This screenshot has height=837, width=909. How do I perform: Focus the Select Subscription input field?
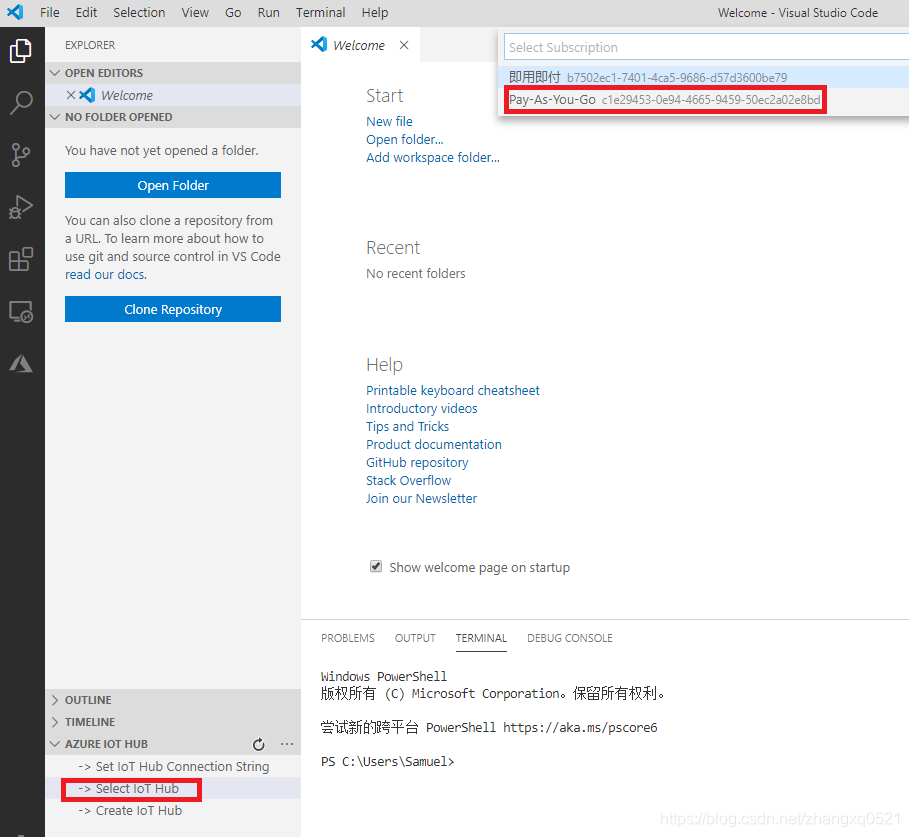pyautogui.click(x=706, y=47)
